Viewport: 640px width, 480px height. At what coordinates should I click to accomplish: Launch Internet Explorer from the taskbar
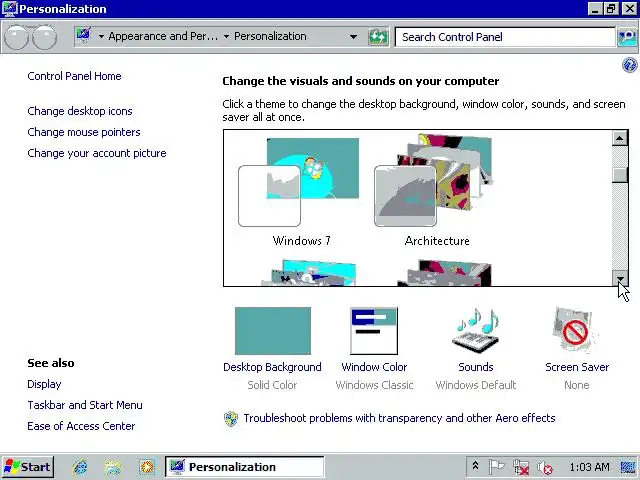pos(80,467)
